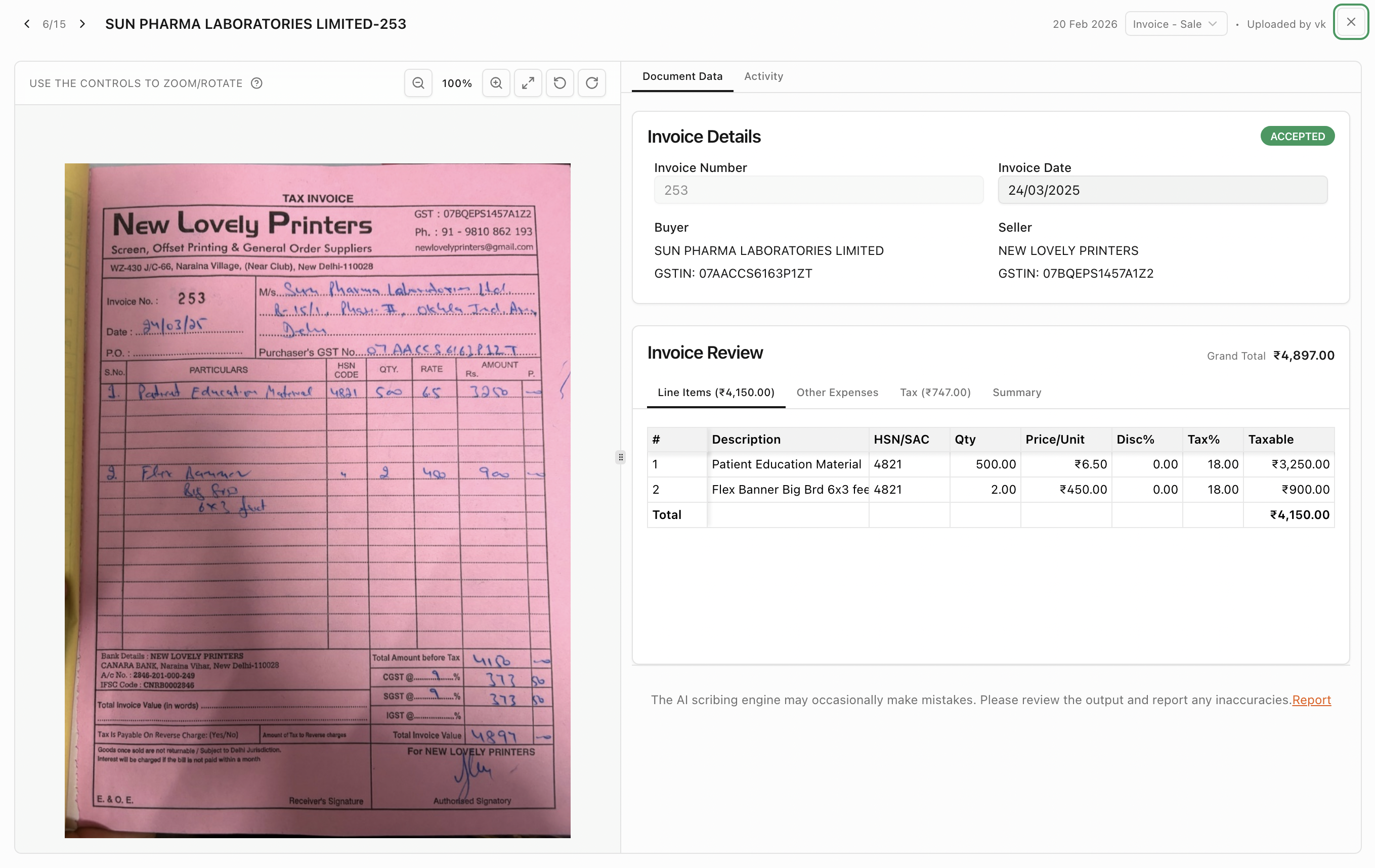Click the buyer GSTIN 07AACCS6163P1ZT text
The height and width of the screenshot is (868, 1375).
[733, 274]
